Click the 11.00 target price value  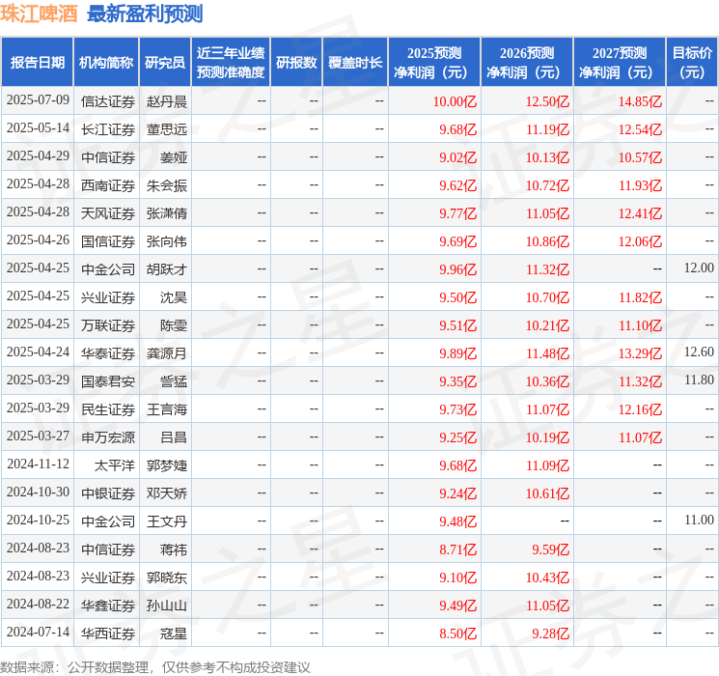coord(699,520)
